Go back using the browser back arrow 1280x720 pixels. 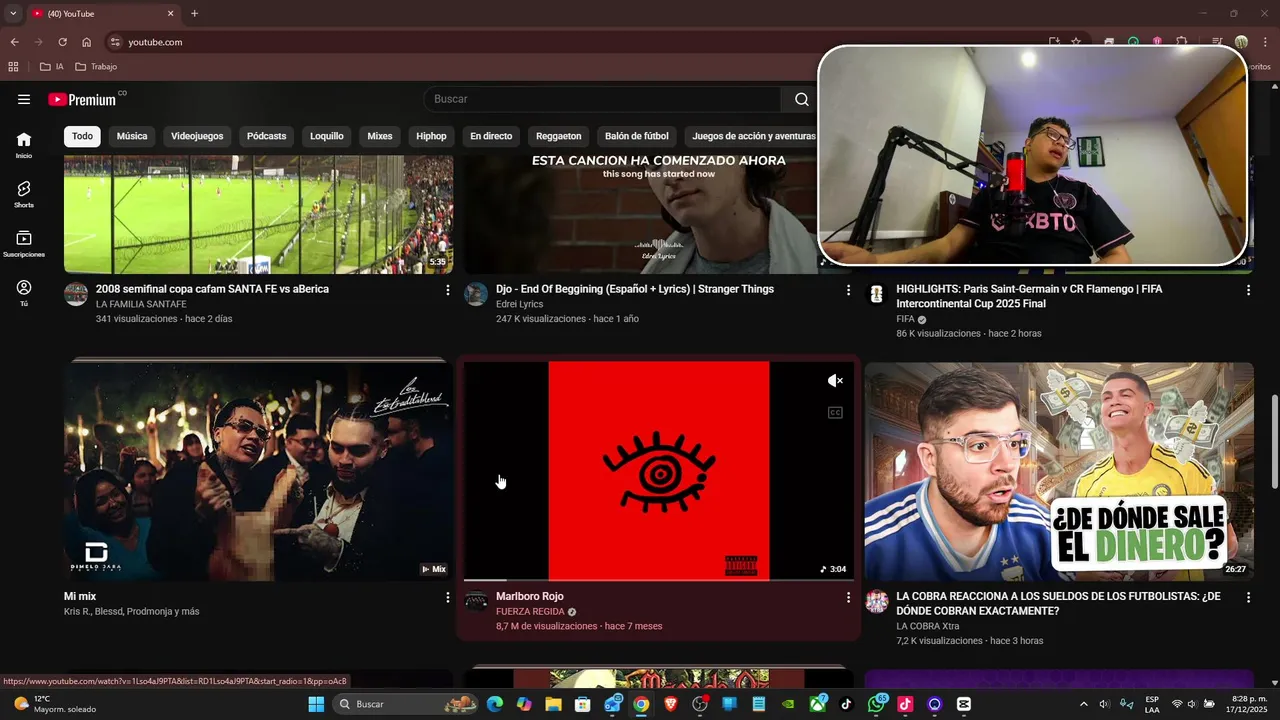(14, 42)
